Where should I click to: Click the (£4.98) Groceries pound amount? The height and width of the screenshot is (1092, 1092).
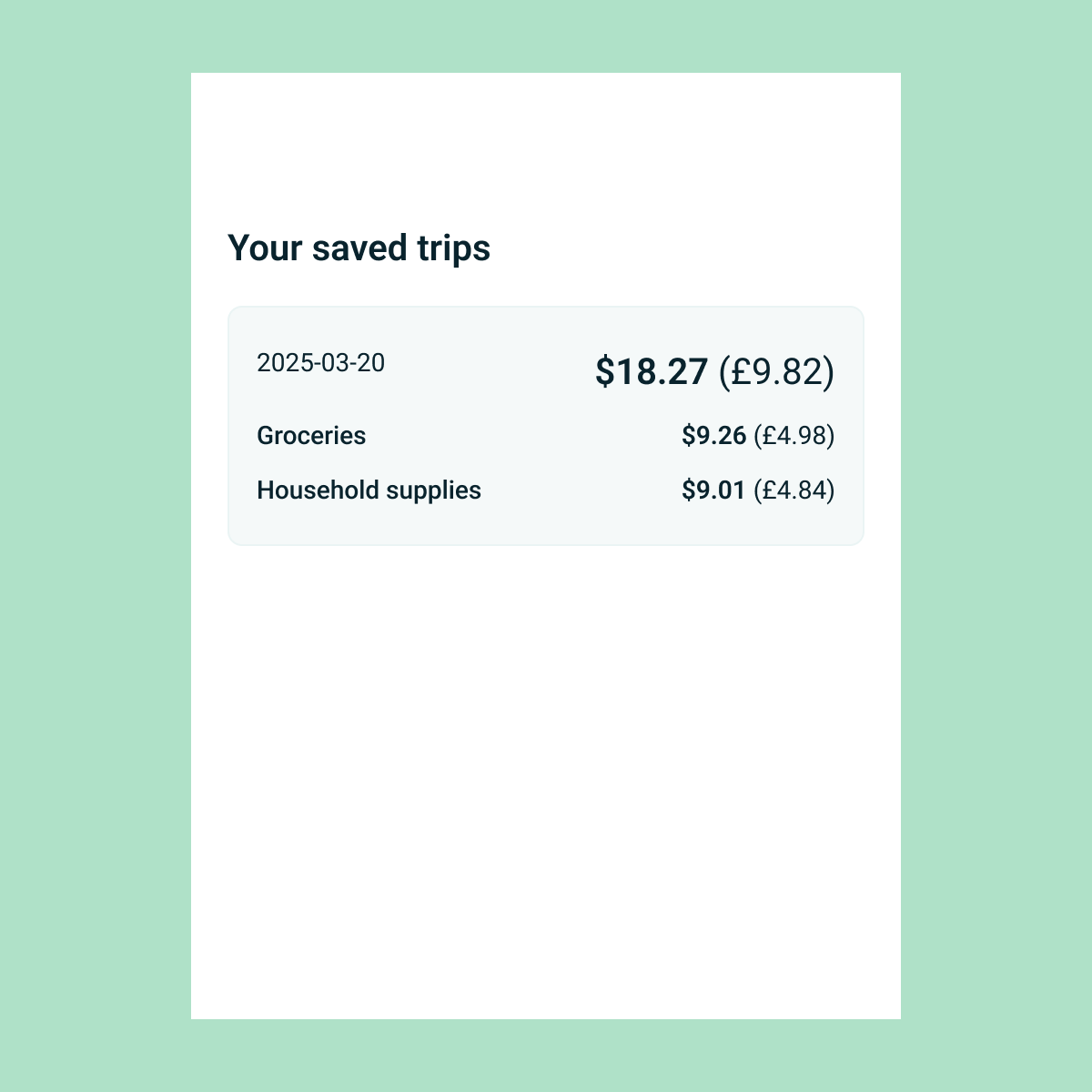[794, 436]
